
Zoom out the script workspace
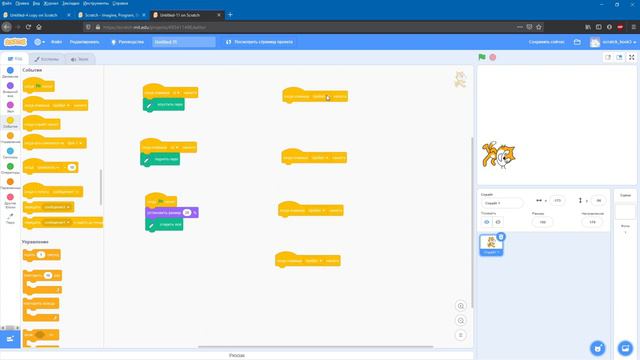(x=460, y=320)
